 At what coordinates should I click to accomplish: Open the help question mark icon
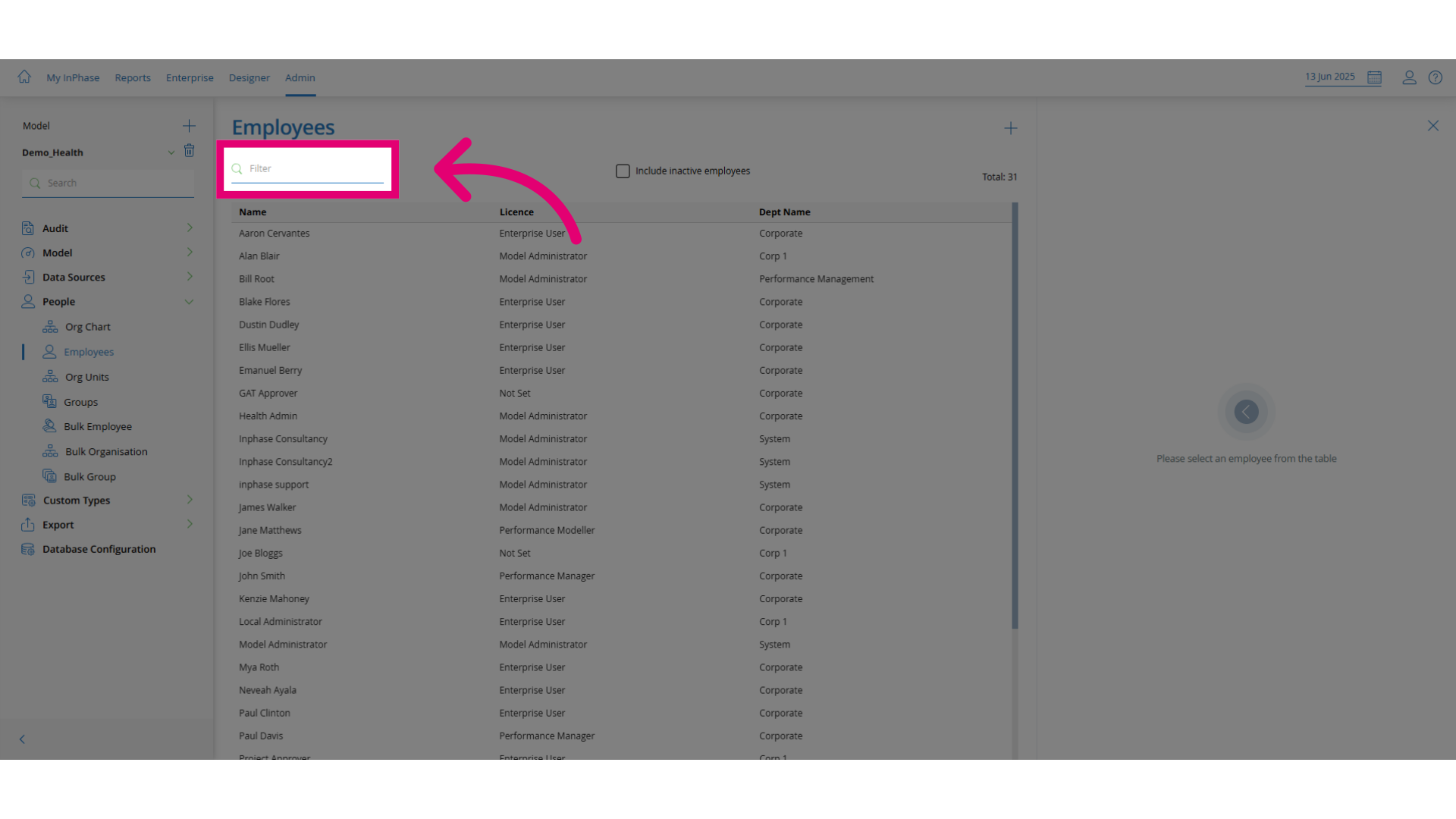click(x=1436, y=77)
